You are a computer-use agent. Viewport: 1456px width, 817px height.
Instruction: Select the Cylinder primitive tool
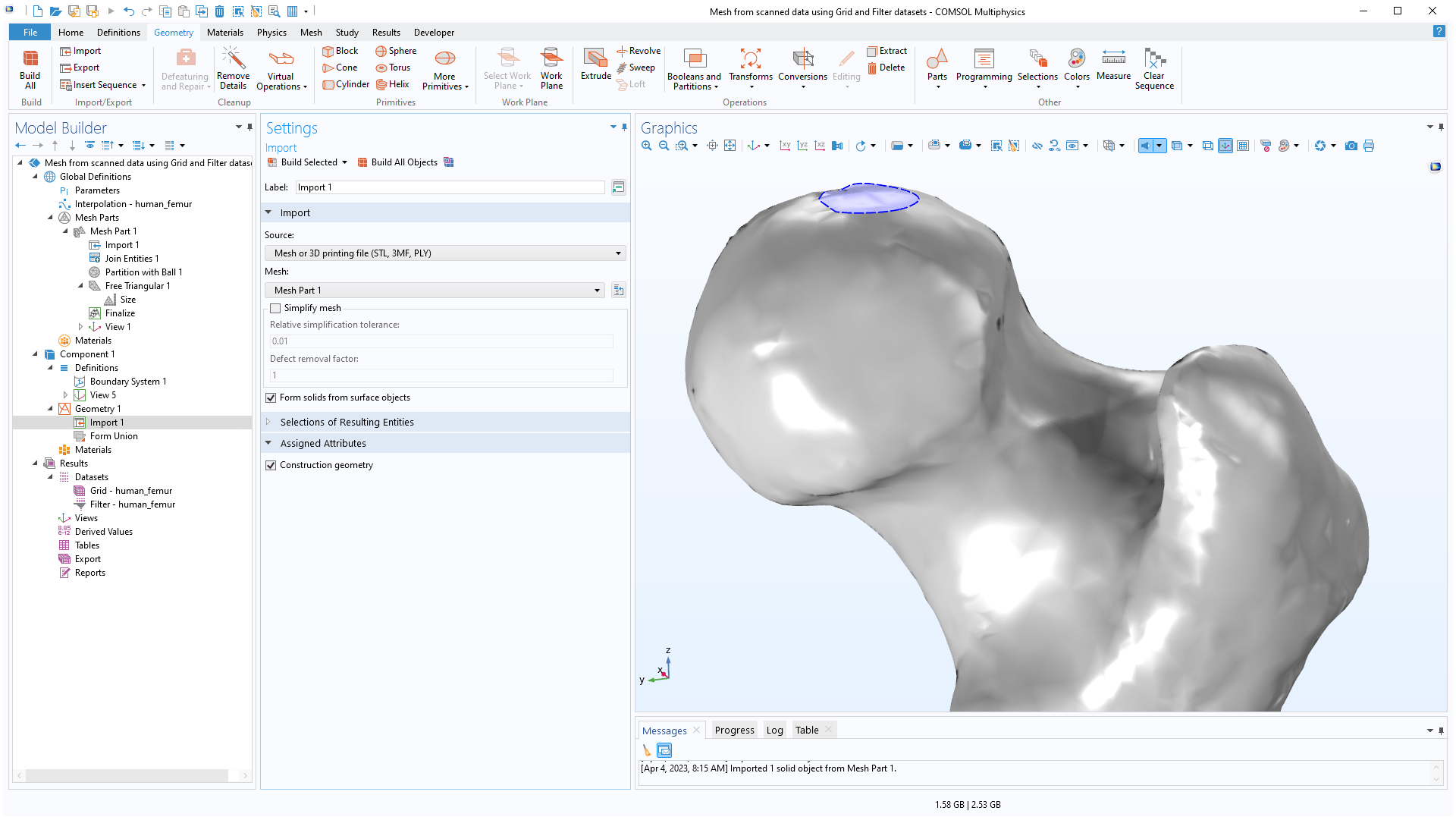point(346,84)
